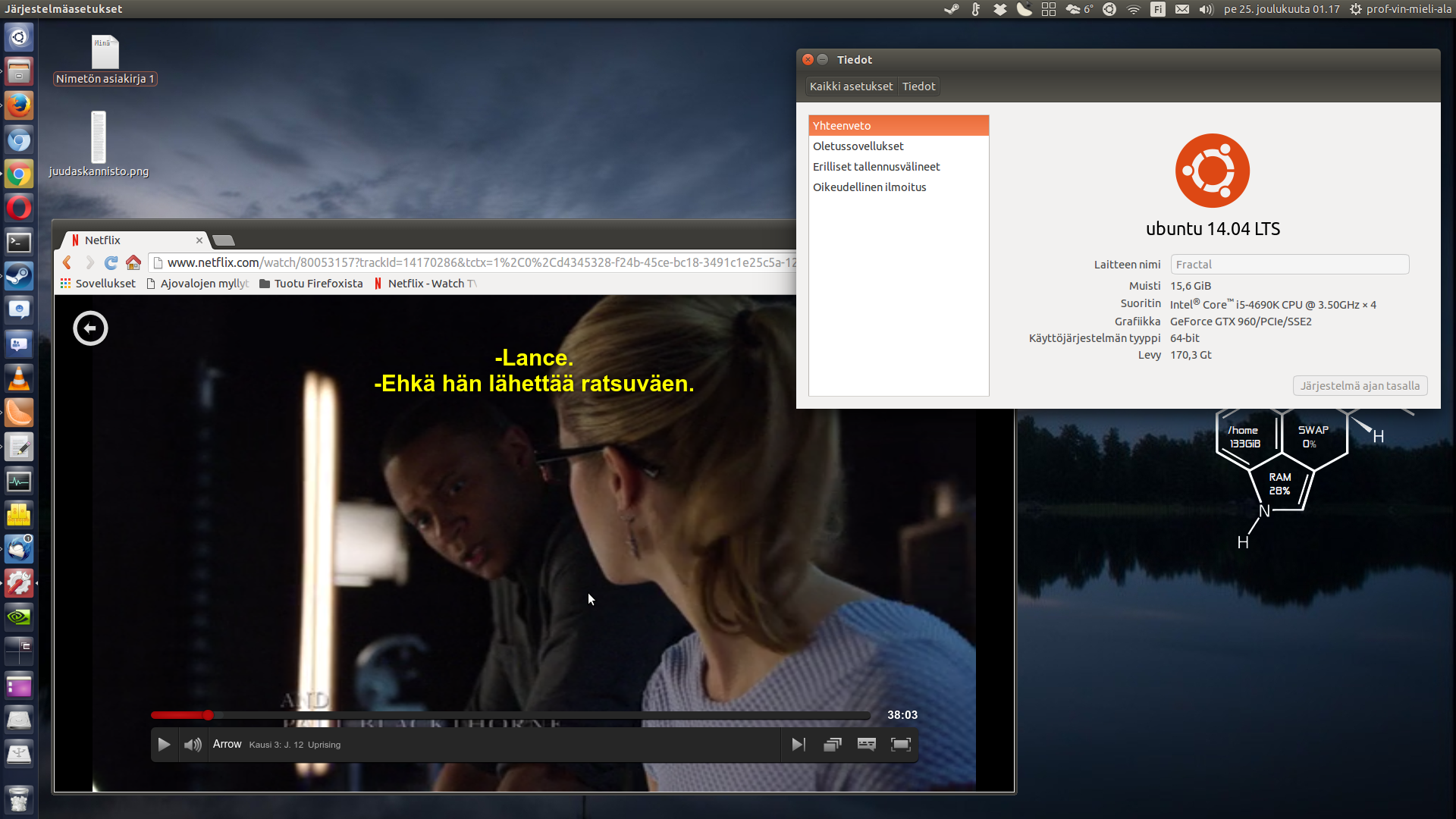The image size is (1456, 819).
Task: Close the Netflix browser tab
Action: point(199,240)
